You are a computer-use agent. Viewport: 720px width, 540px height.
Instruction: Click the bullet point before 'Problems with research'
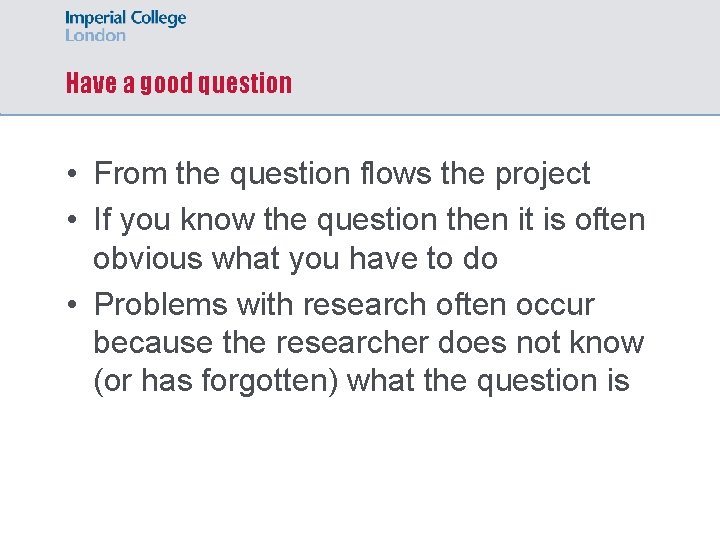tap(72, 304)
